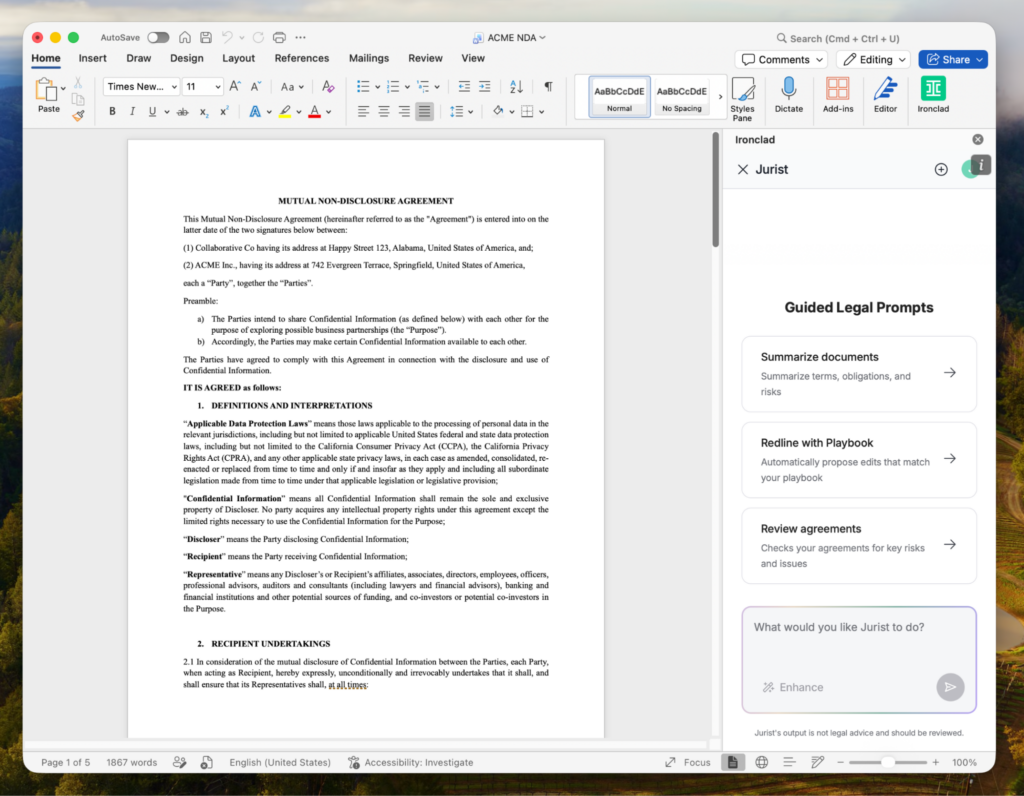This screenshot has width=1024, height=796.
Task: Toggle superscript formatting
Action: (x=224, y=112)
